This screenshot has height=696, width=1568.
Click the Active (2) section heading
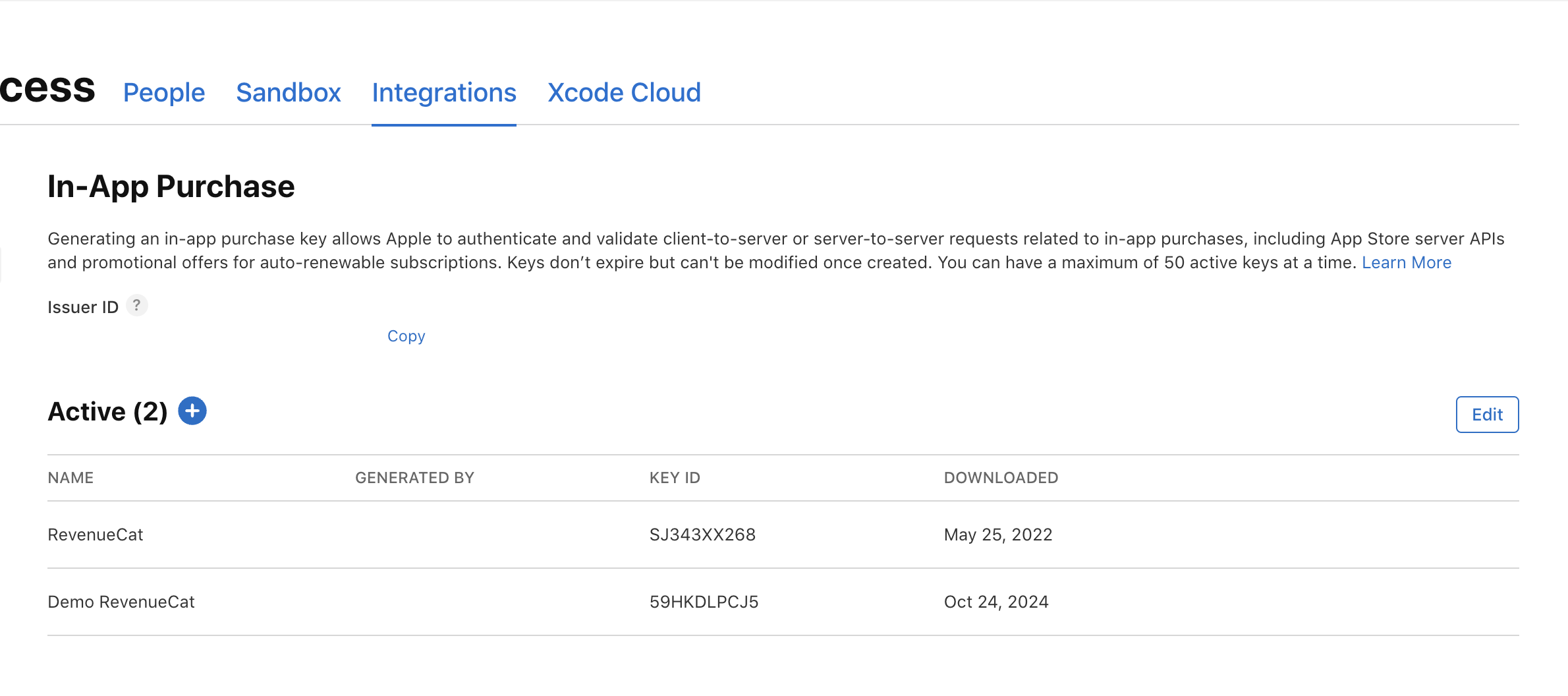click(x=107, y=412)
